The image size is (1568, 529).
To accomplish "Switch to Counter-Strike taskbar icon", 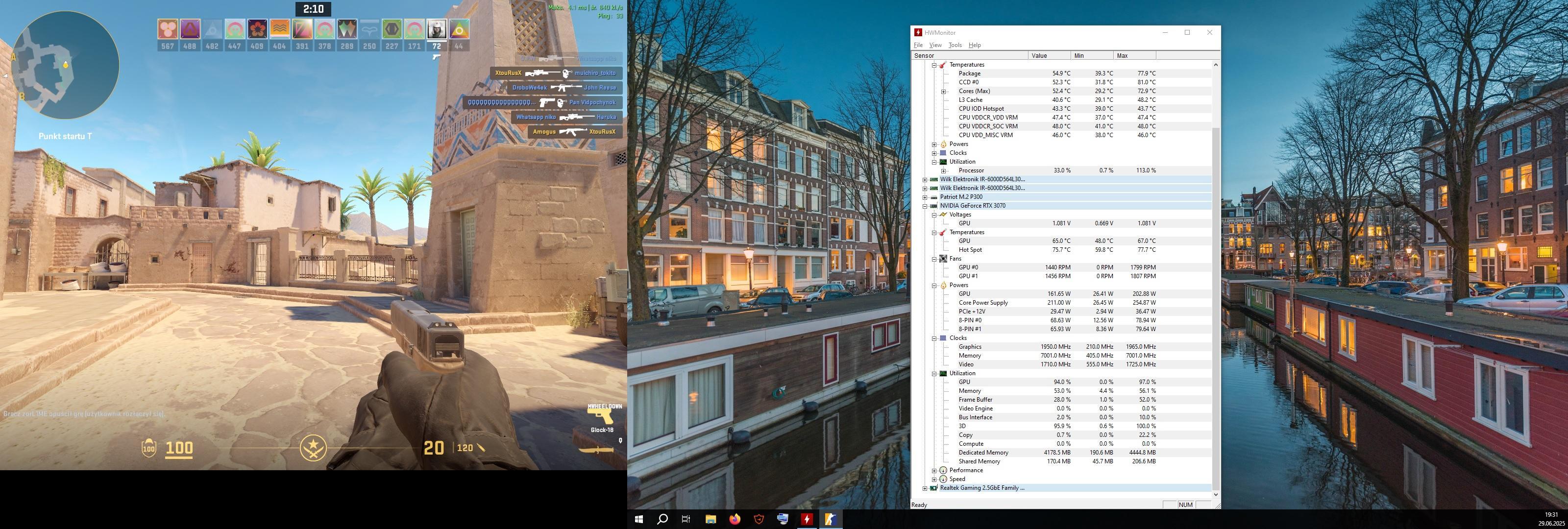I will (x=830, y=519).
